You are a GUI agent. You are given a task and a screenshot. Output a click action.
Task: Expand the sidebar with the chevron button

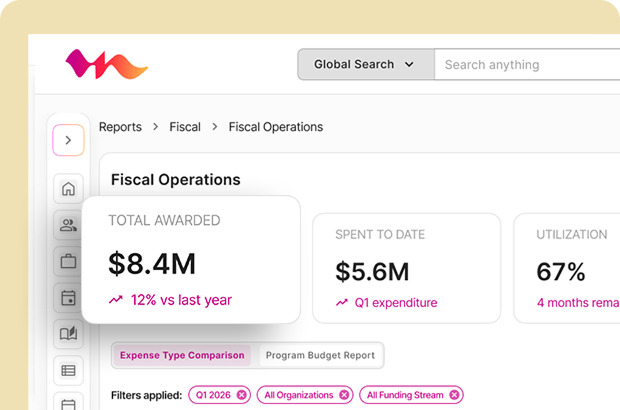pyautogui.click(x=68, y=141)
